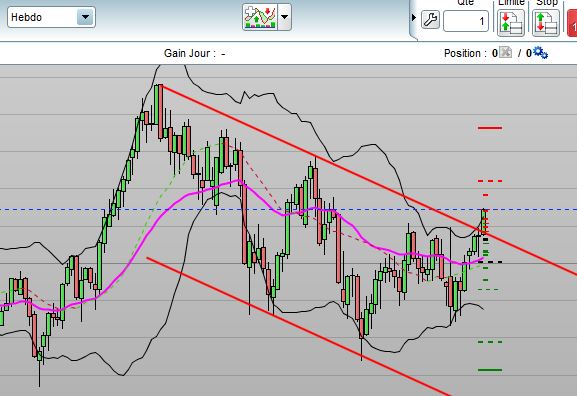The image size is (577, 396).
Task: Expand the arrow next to the indicators icon
Action: coord(284,17)
